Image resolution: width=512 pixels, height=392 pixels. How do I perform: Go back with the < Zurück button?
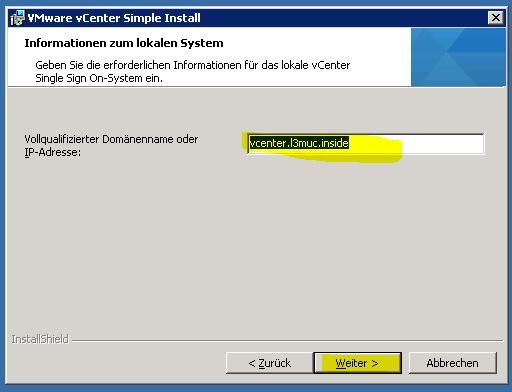[x=269, y=363]
